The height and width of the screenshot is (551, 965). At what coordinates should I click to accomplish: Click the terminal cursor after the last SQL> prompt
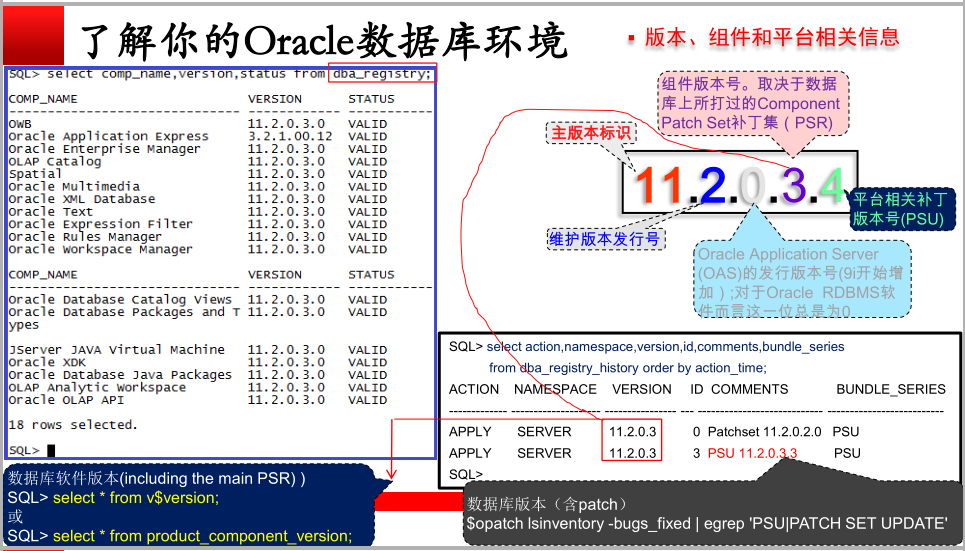51,451
